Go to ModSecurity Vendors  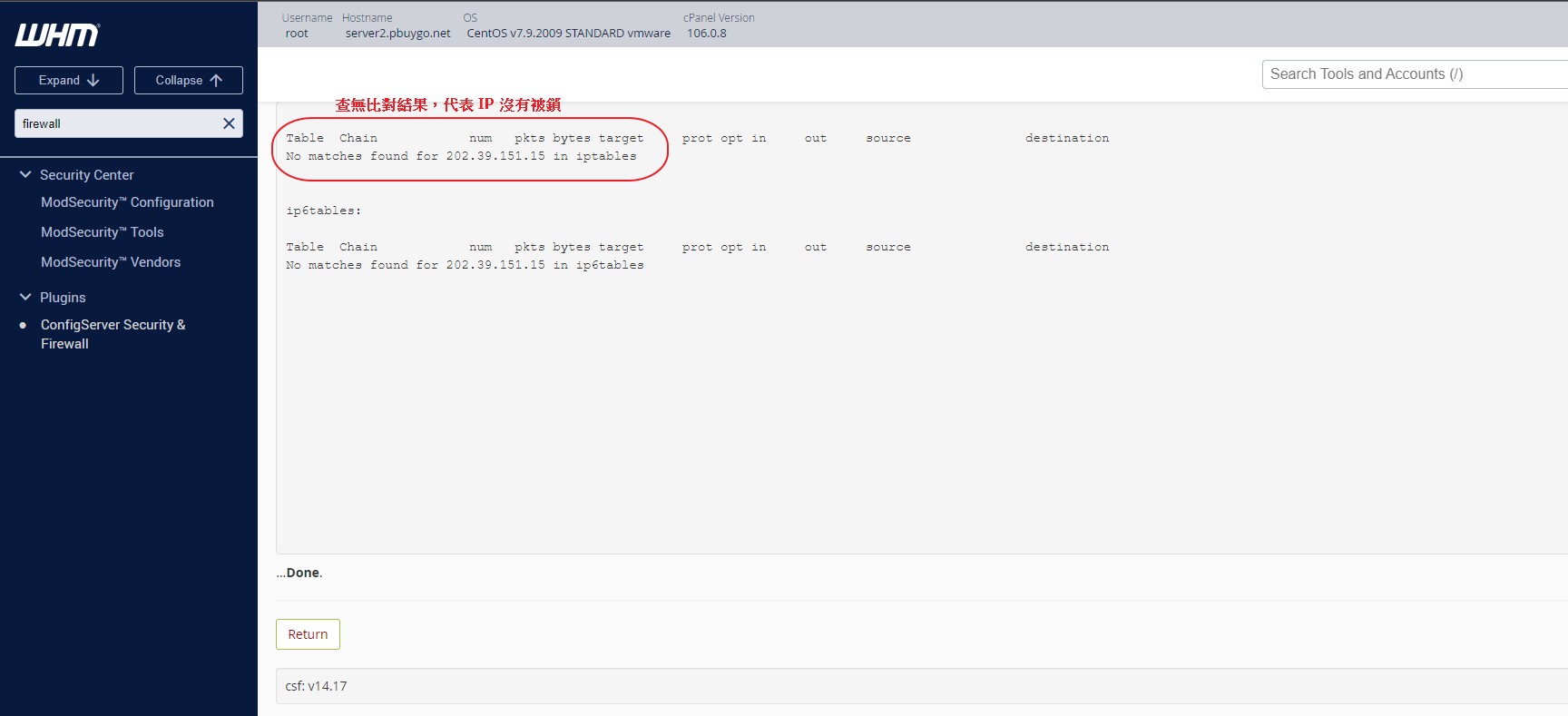point(111,262)
